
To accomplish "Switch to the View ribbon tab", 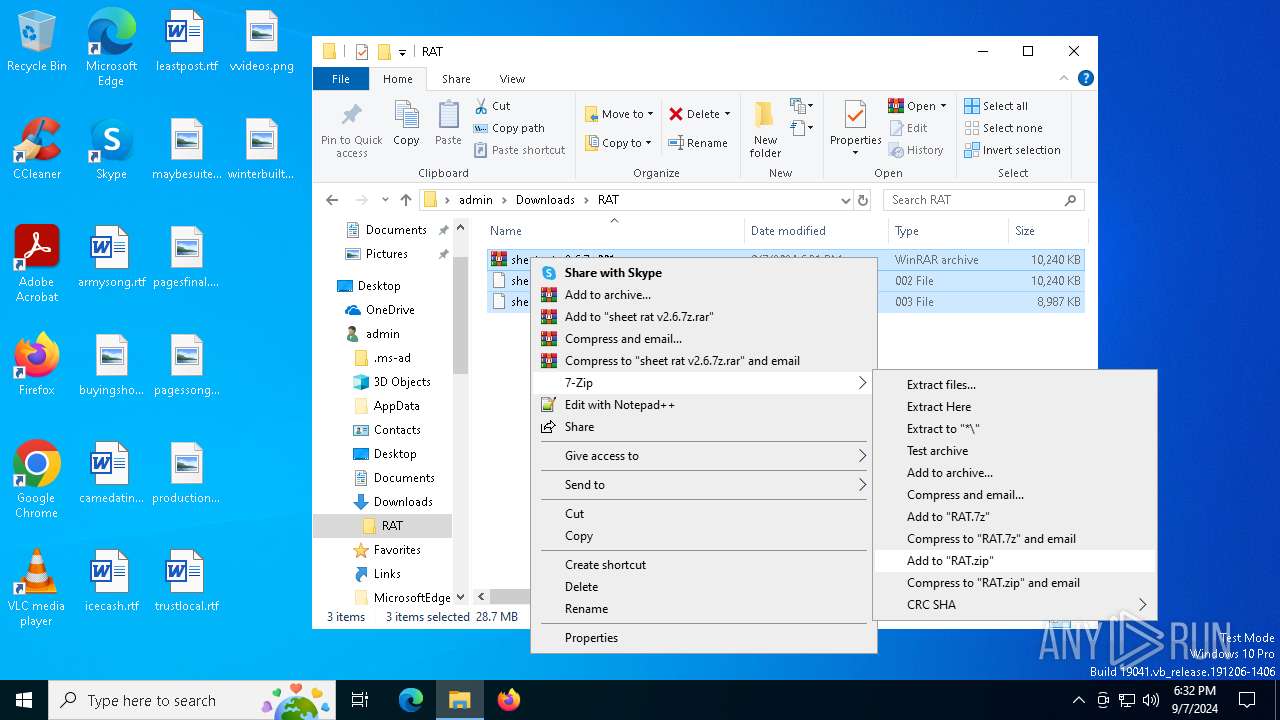I will click(x=512, y=79).
